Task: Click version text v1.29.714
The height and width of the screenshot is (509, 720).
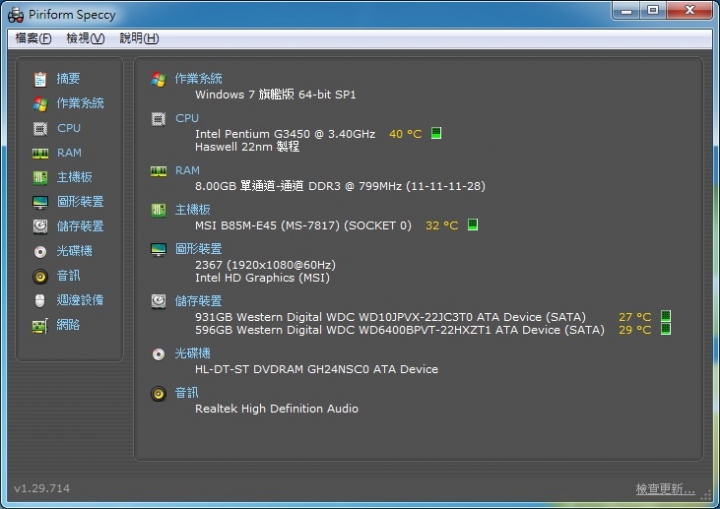Action: tap(42, 488)
